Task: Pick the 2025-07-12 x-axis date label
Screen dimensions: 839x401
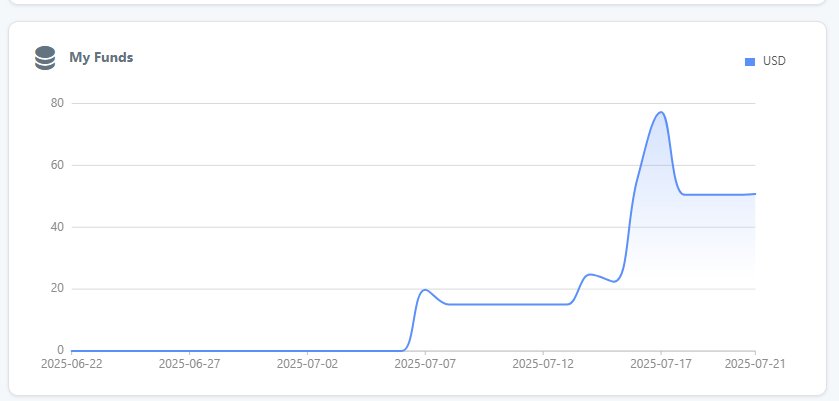Action: (543, 364)
